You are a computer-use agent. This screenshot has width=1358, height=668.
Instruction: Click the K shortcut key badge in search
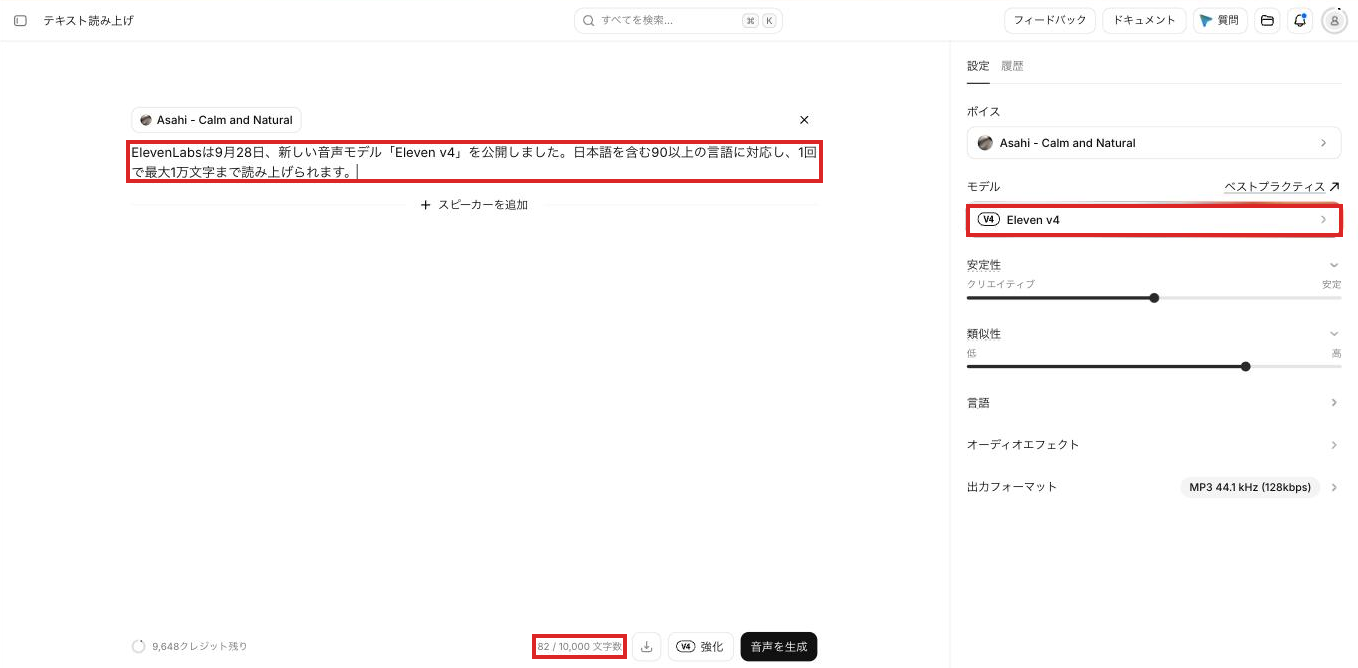tap(769, 20)
